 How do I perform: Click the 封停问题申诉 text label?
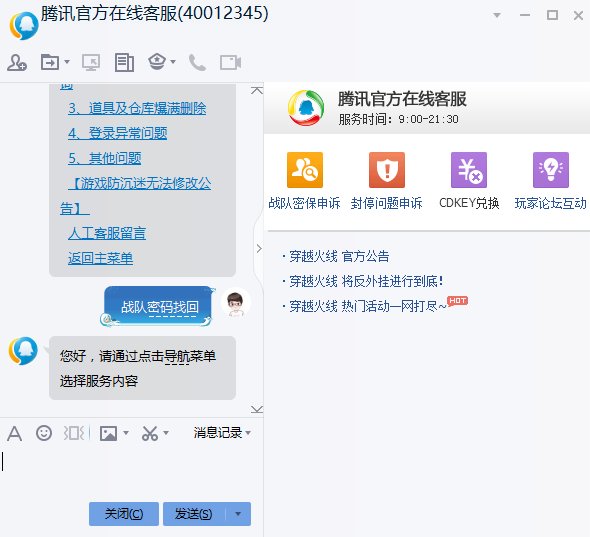point(386,203)
